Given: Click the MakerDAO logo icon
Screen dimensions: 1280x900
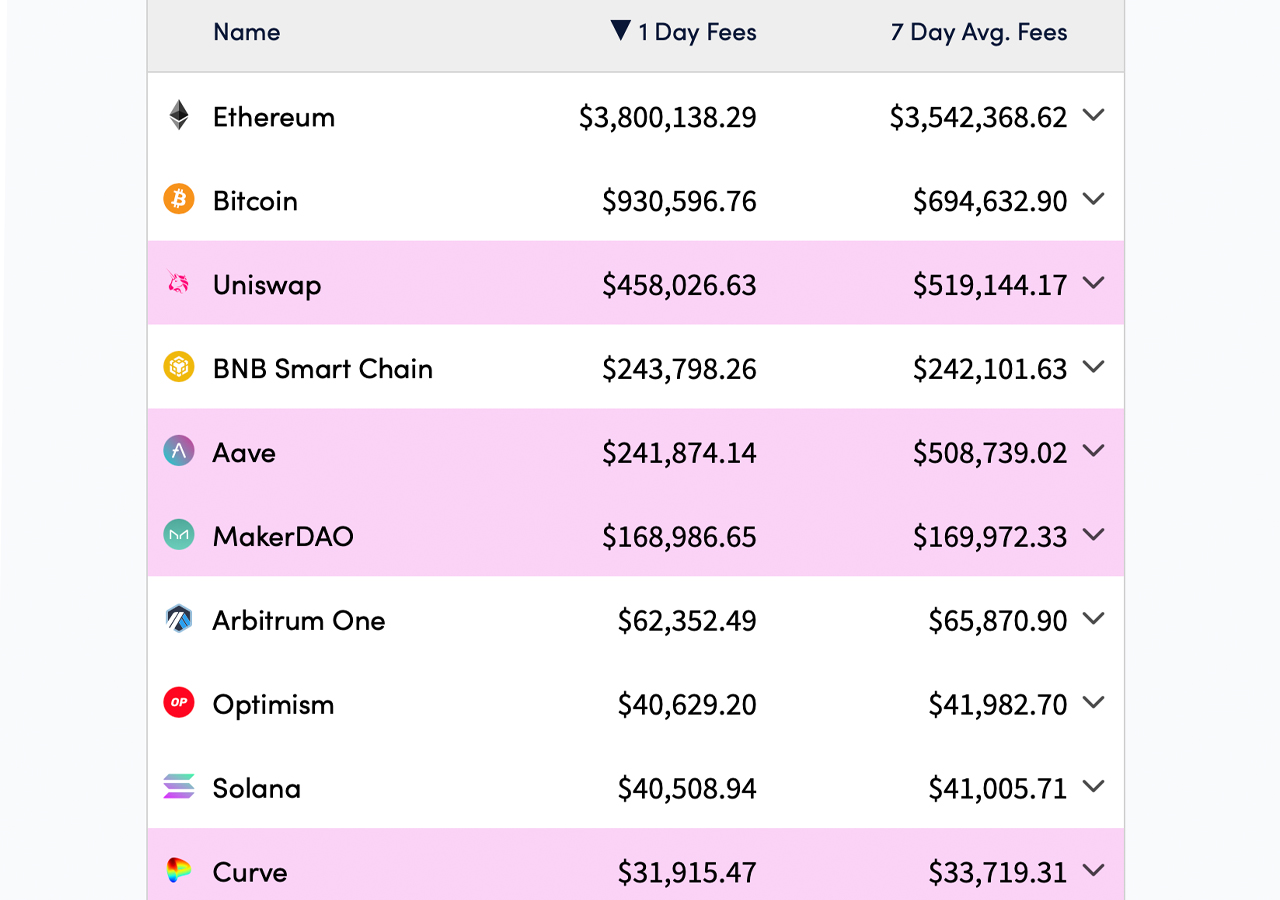Looking at the screenshot, I should coord(178,535).
